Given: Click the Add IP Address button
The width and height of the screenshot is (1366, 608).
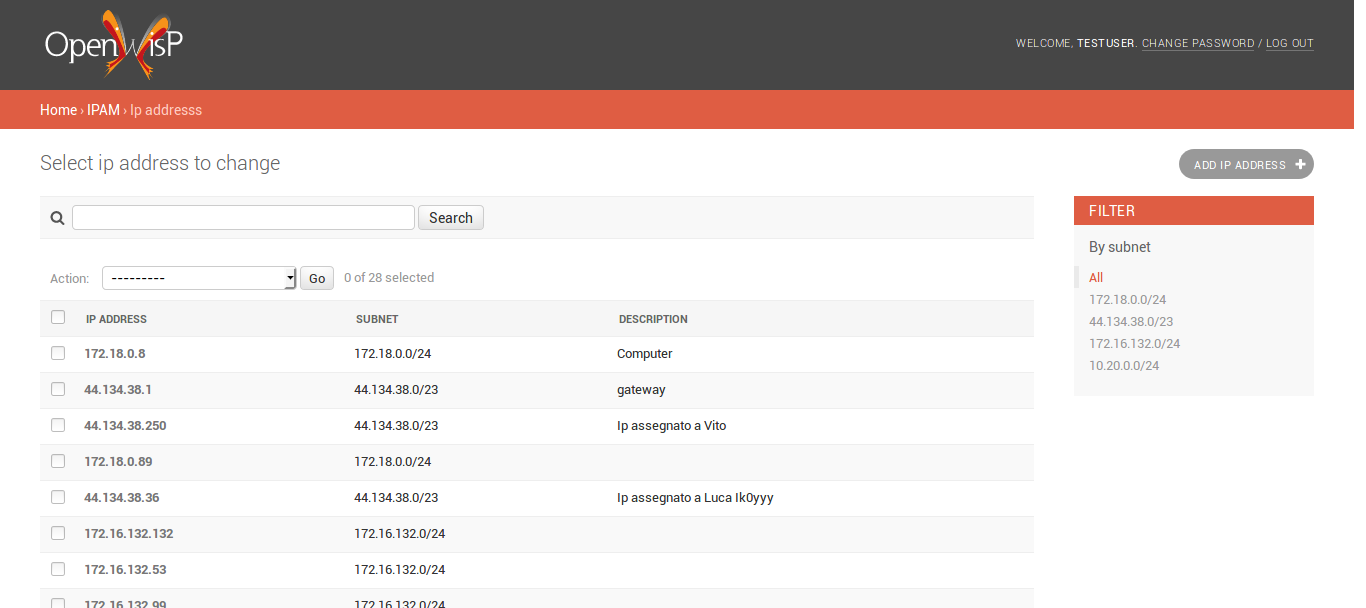Looking at the screenshot, I should click(x=1246, y=164).
